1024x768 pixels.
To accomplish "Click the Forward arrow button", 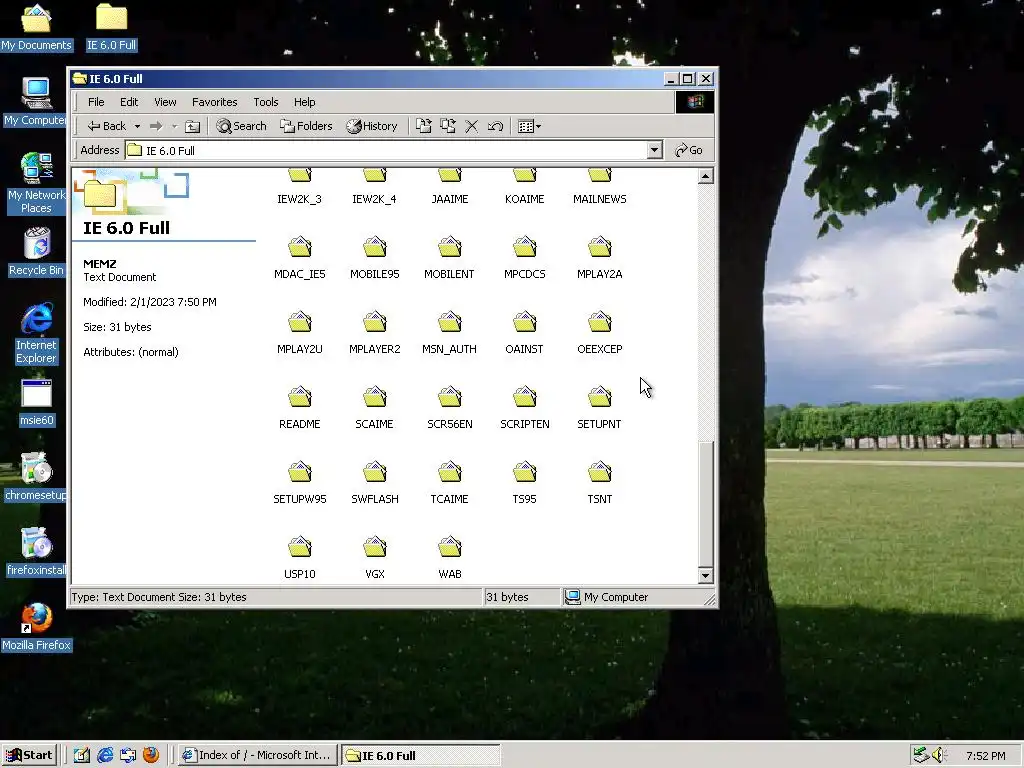I will (x=155, y=126).
